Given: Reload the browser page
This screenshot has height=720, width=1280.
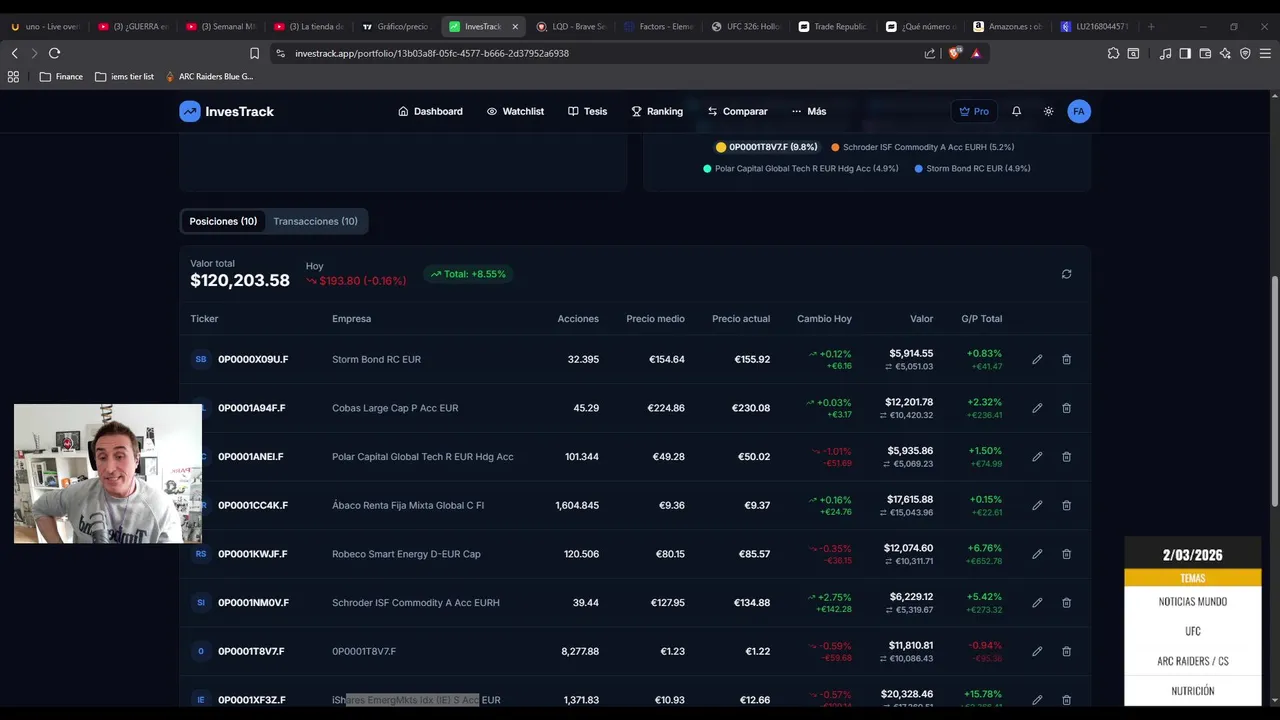Looking at the screenshot, I should [x=54, y=53].
